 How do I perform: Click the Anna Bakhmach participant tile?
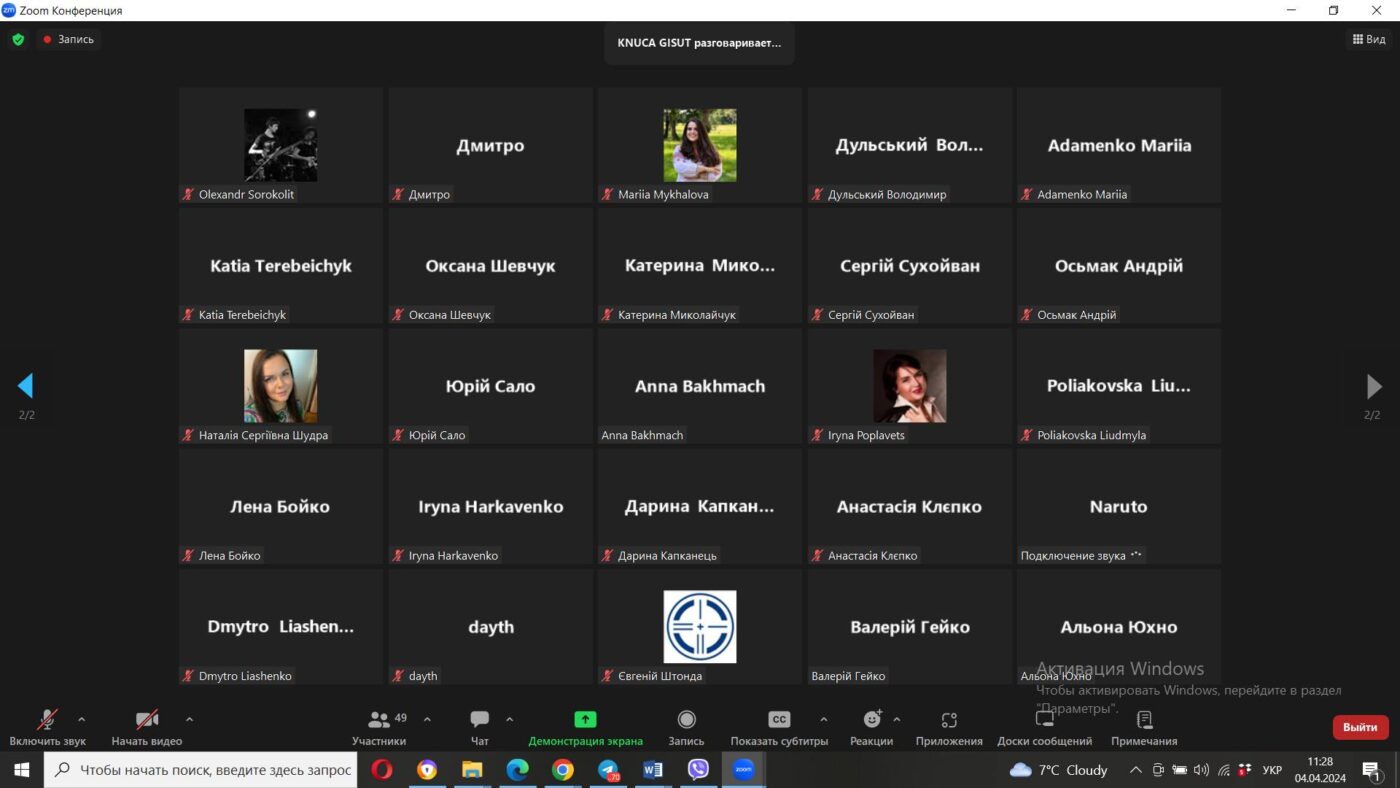coord(700,386)
